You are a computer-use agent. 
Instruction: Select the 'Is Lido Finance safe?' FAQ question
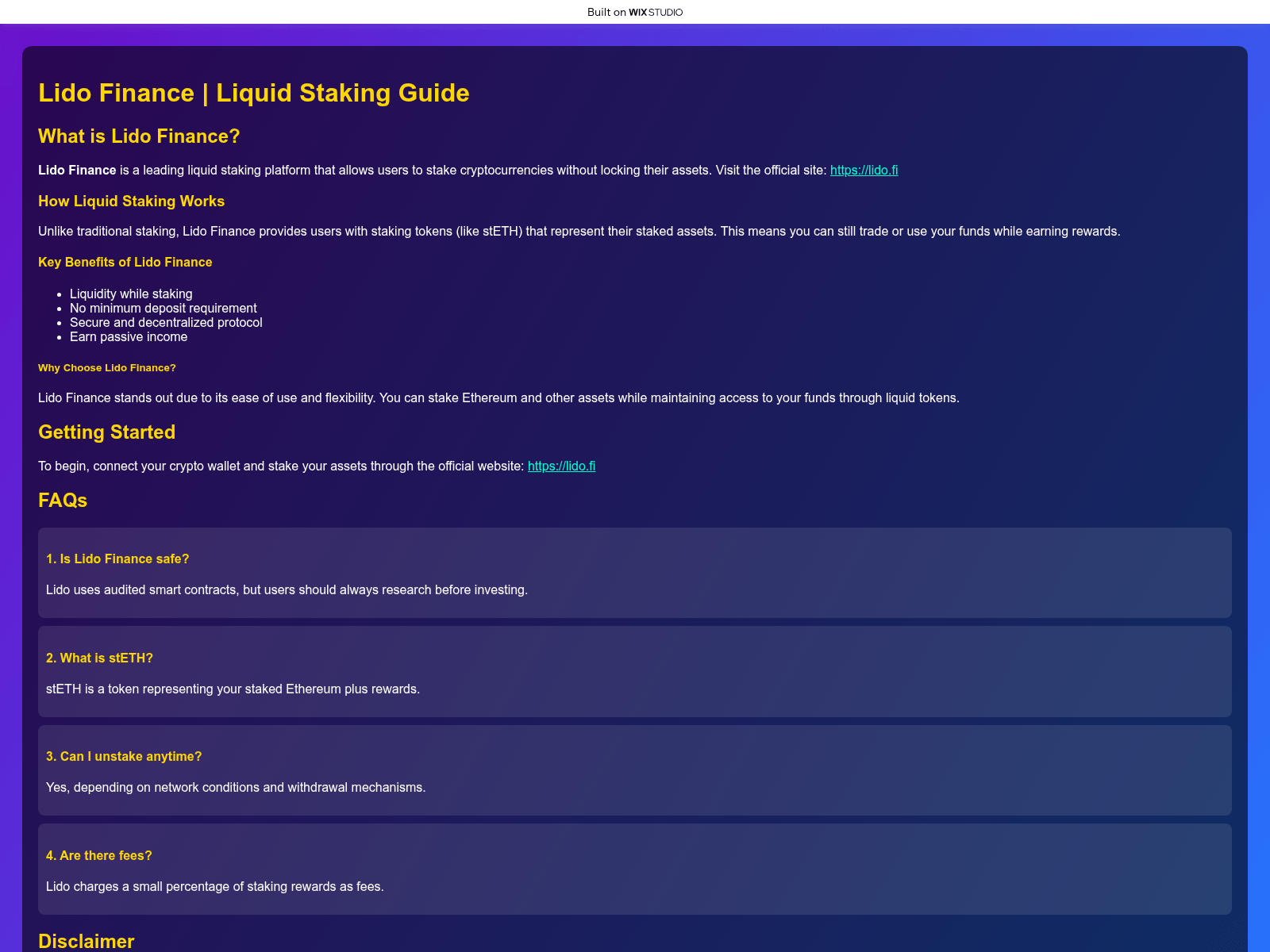[x=117, y=559]
